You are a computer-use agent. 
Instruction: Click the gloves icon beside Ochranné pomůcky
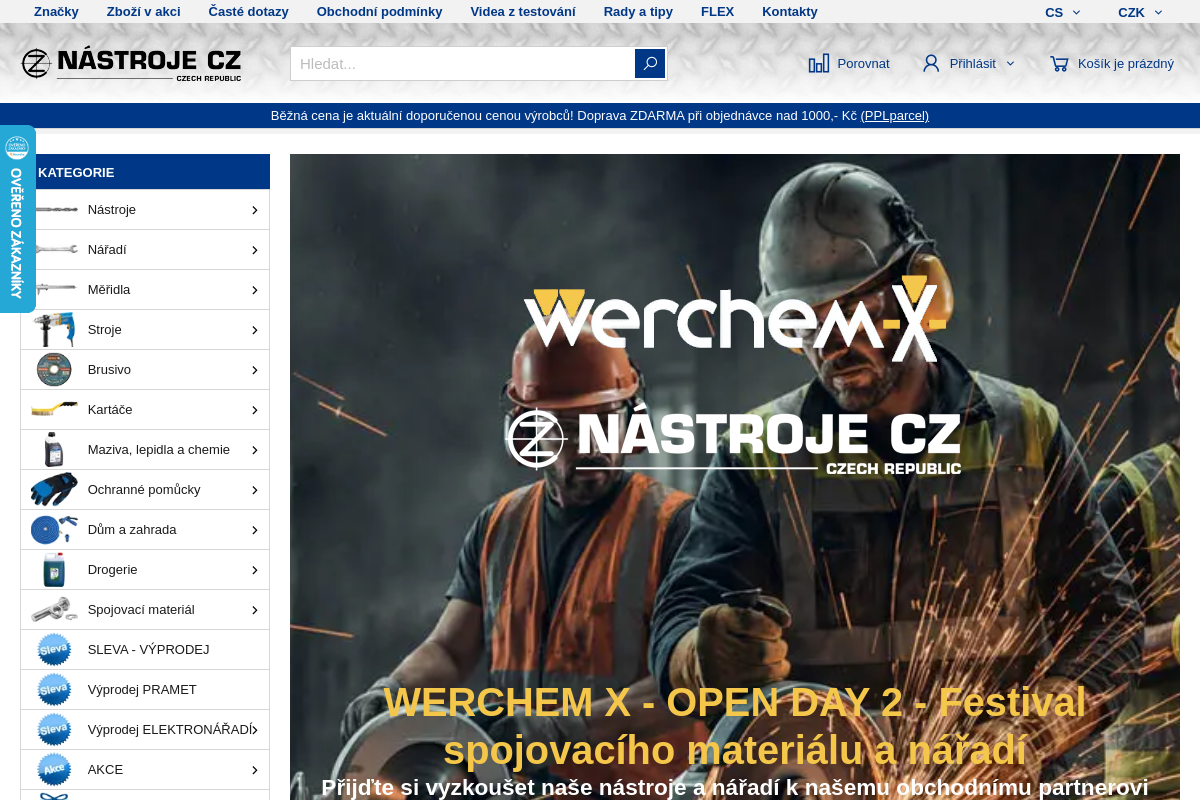[54, 490]
